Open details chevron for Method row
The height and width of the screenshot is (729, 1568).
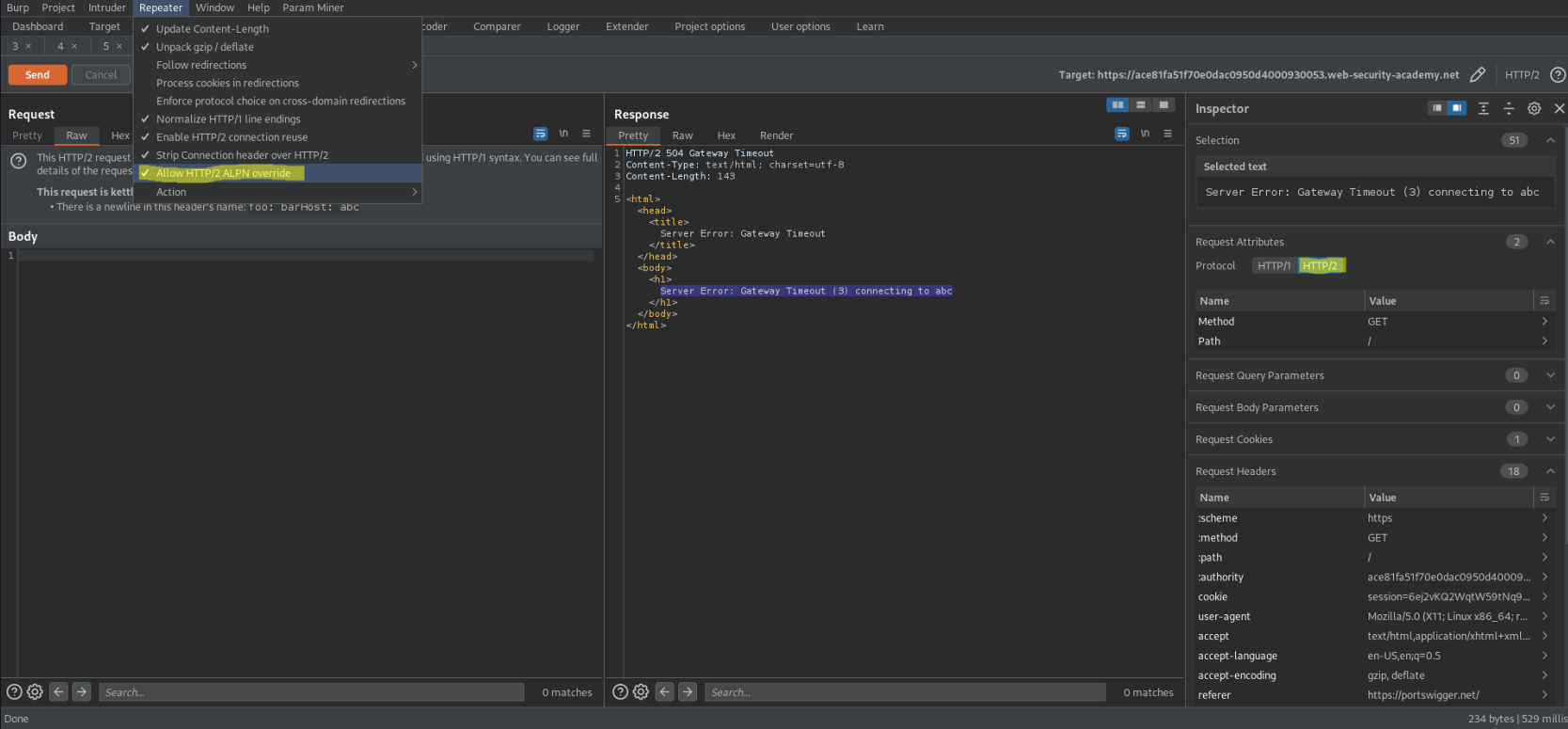(1544, 322)
